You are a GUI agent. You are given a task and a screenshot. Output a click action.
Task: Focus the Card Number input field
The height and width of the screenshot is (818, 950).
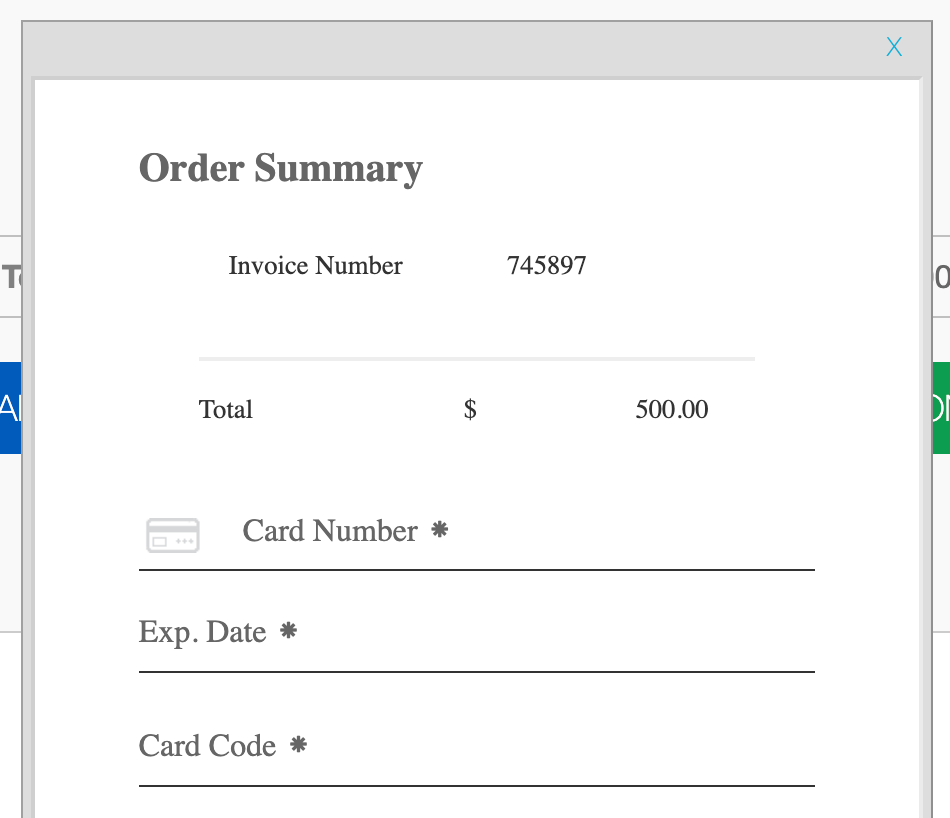pos(476,531)
